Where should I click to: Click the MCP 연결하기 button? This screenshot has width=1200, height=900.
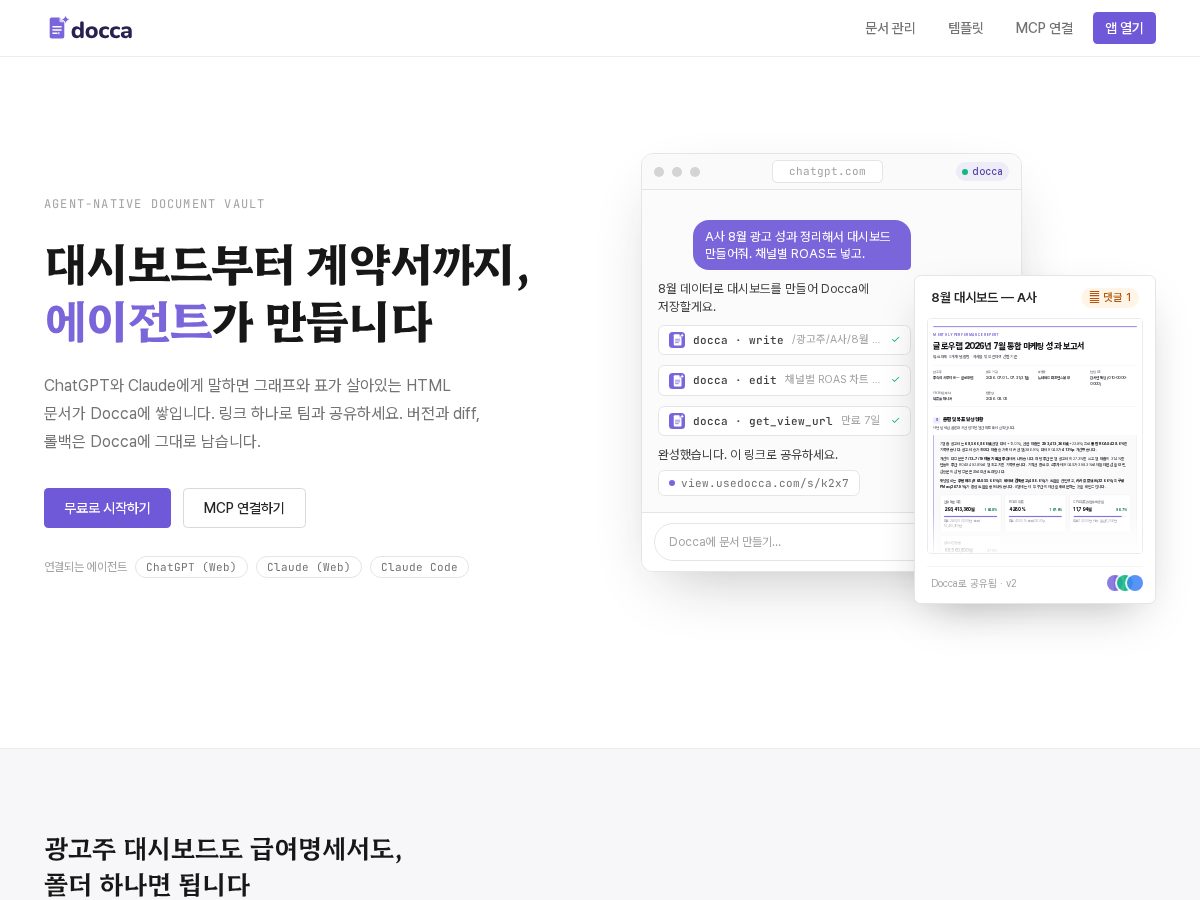click(244, 508)
